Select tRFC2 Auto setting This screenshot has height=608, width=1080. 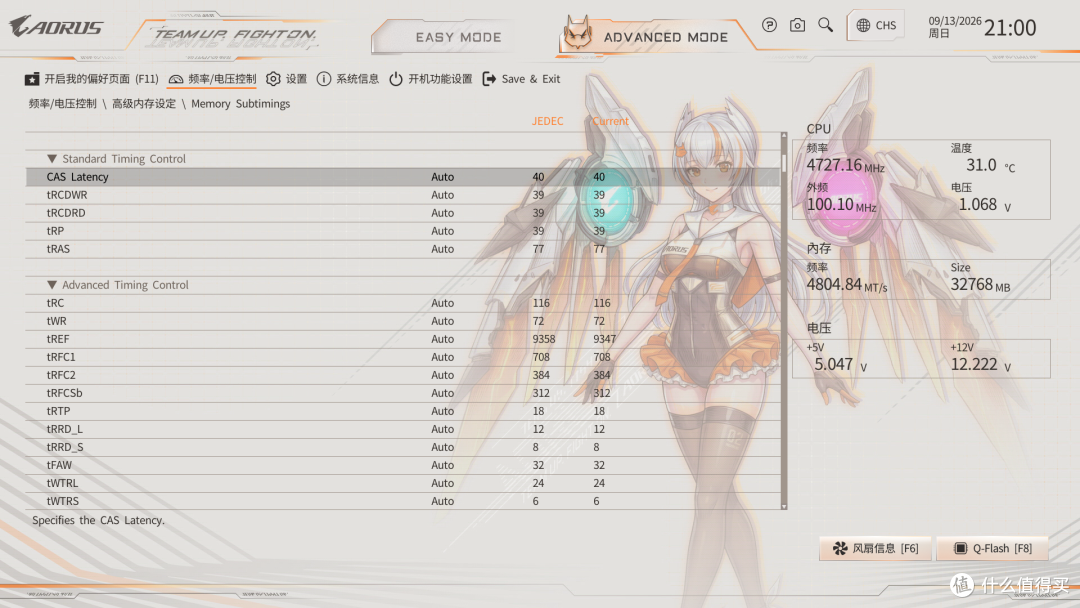442,375
